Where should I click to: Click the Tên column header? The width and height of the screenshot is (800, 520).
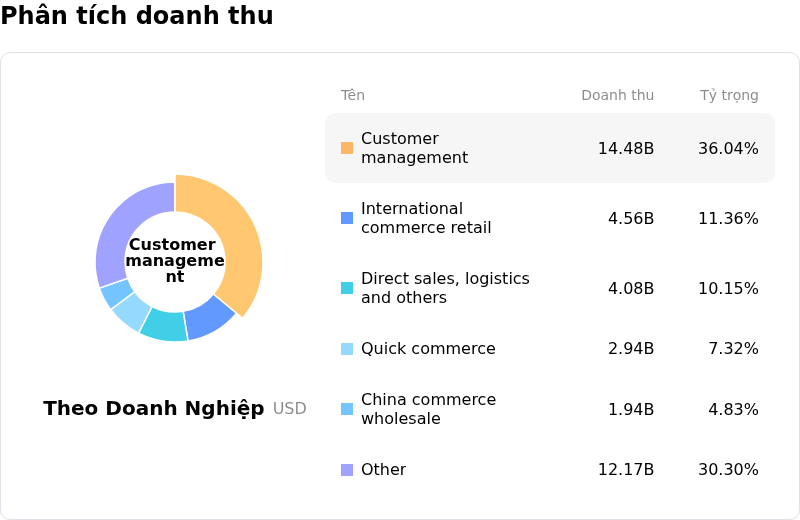click(353, 95)
